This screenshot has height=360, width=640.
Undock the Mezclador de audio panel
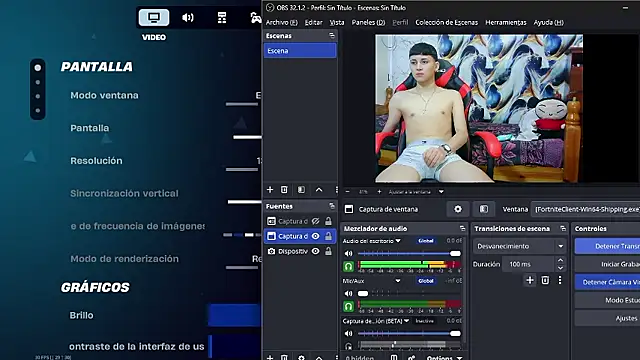(x=462, y=229)
